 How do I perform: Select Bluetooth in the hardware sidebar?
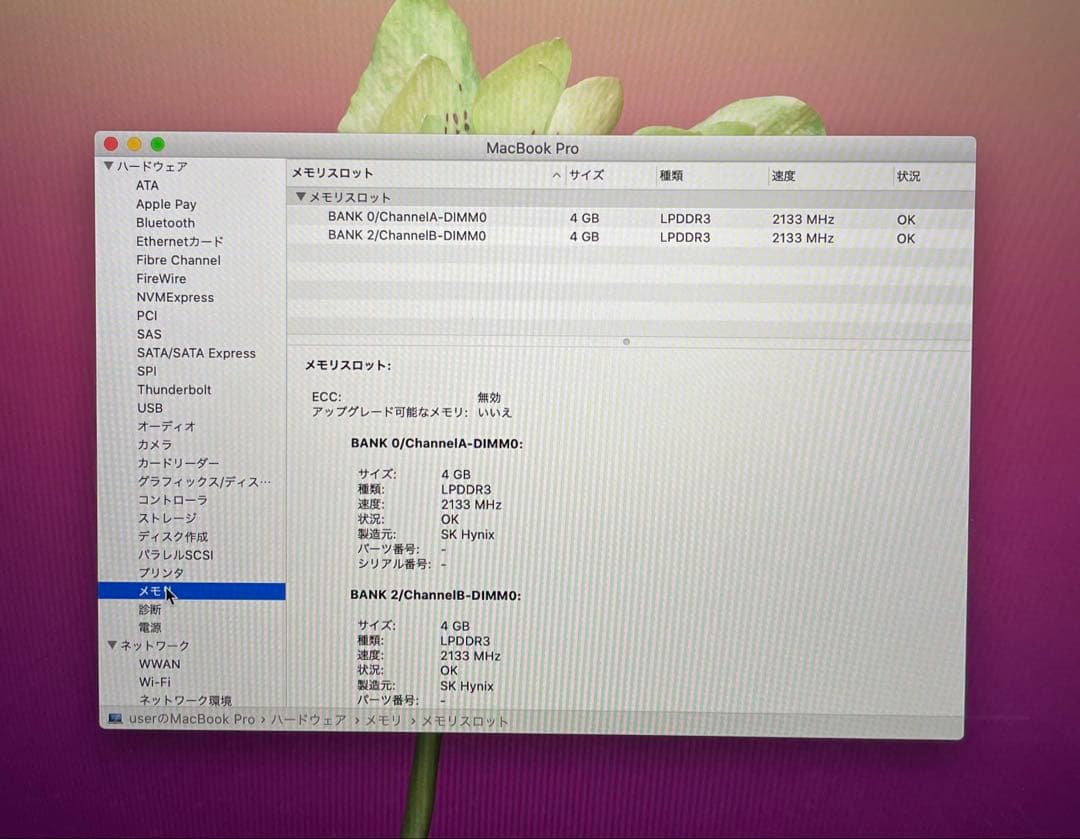(x=165, y=222)
